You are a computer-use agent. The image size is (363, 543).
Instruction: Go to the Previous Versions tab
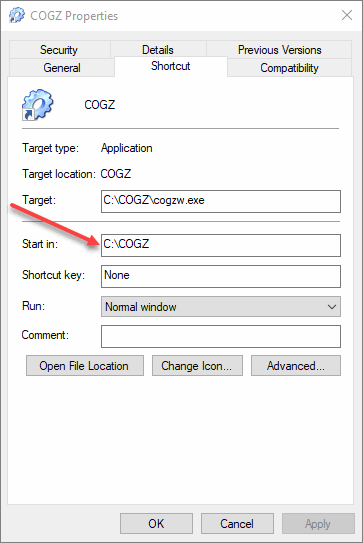(x=280, y=50)
